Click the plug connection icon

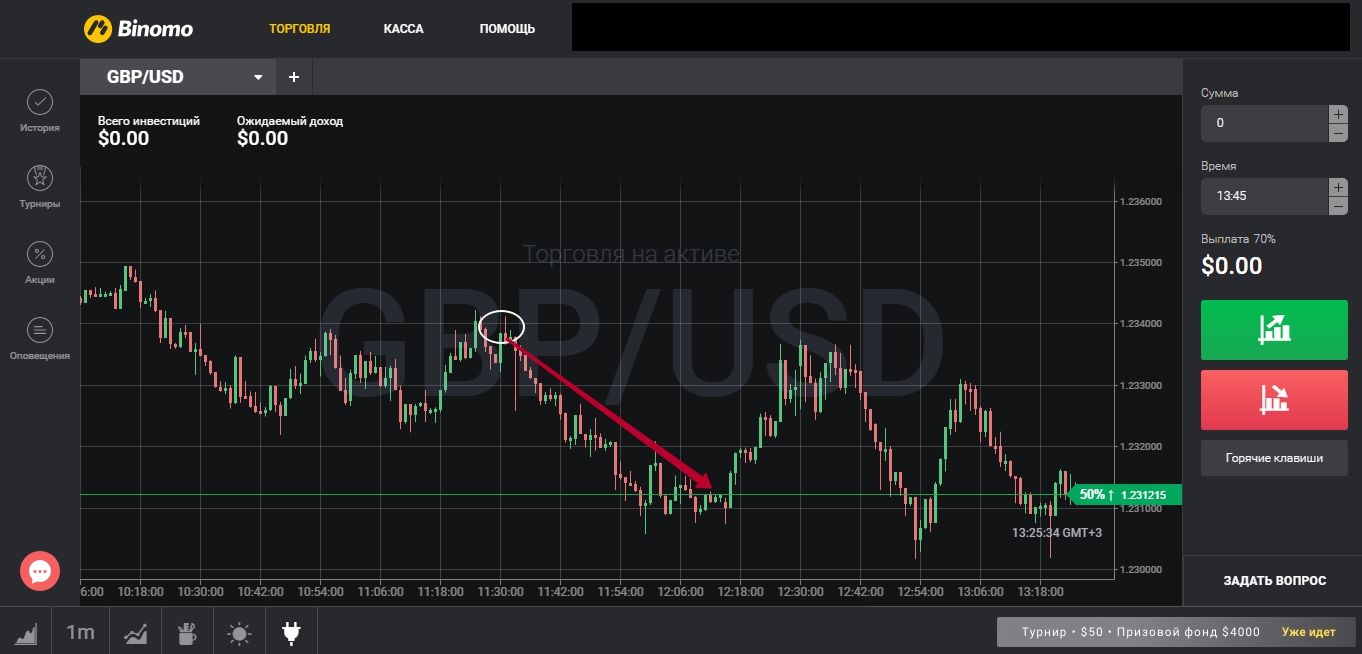pos(291,632)
